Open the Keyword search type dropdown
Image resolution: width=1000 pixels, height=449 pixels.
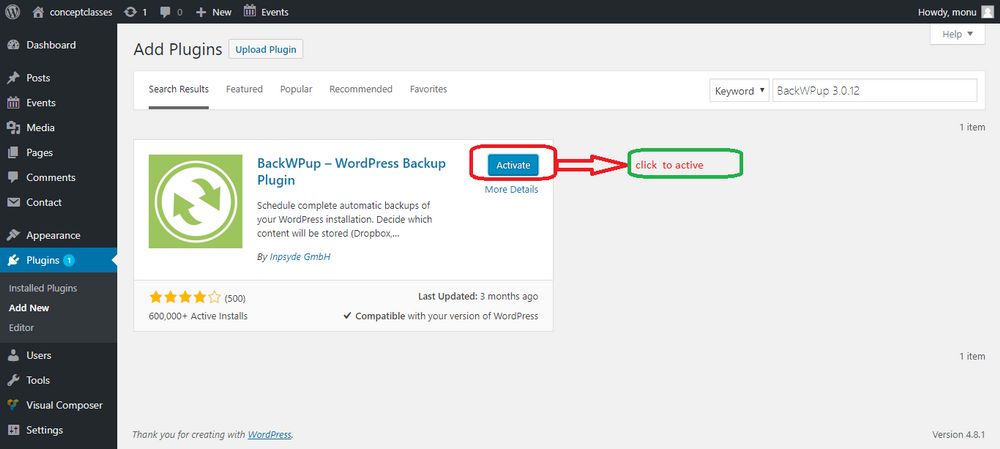pyautogui.click(x=739, y=91)
